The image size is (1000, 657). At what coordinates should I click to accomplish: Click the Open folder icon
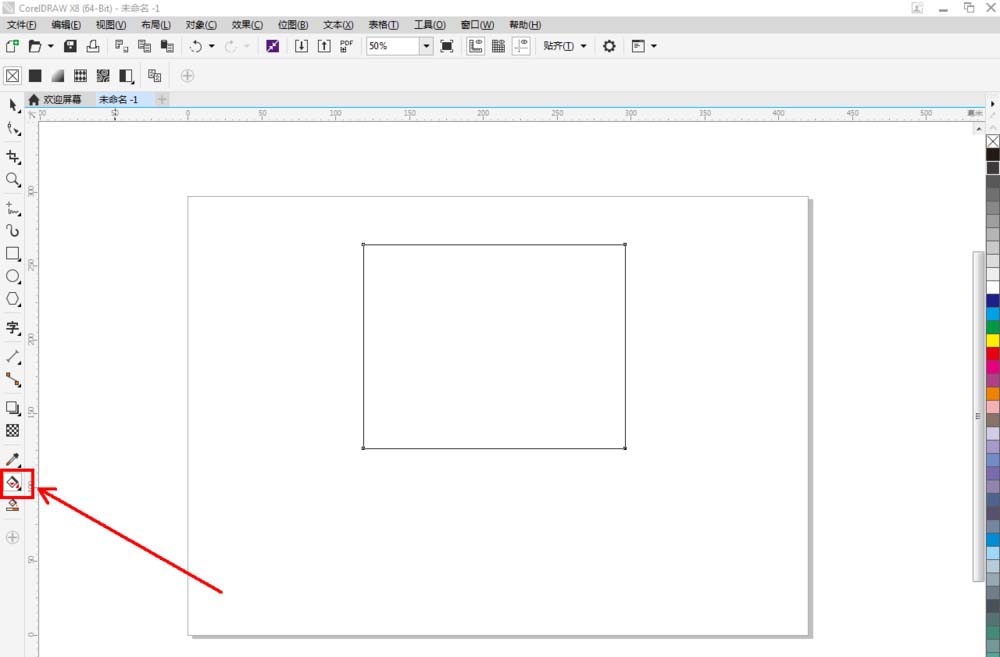pyautogui.click(x=35, y=46)
